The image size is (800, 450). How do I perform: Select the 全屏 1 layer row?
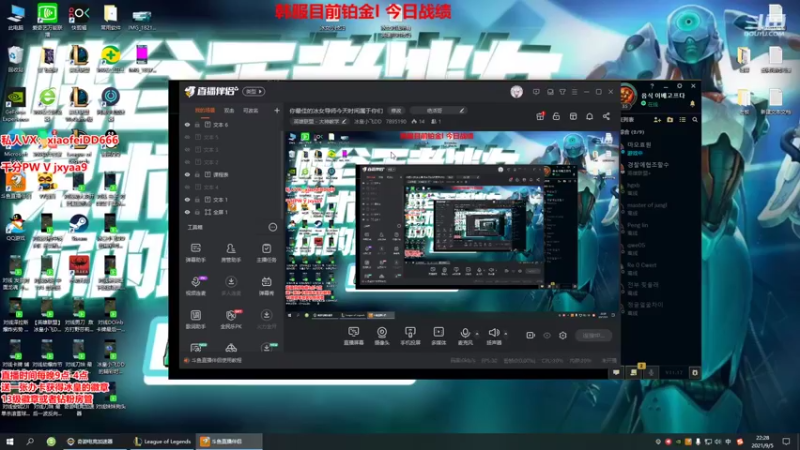(x=232, y=212)
